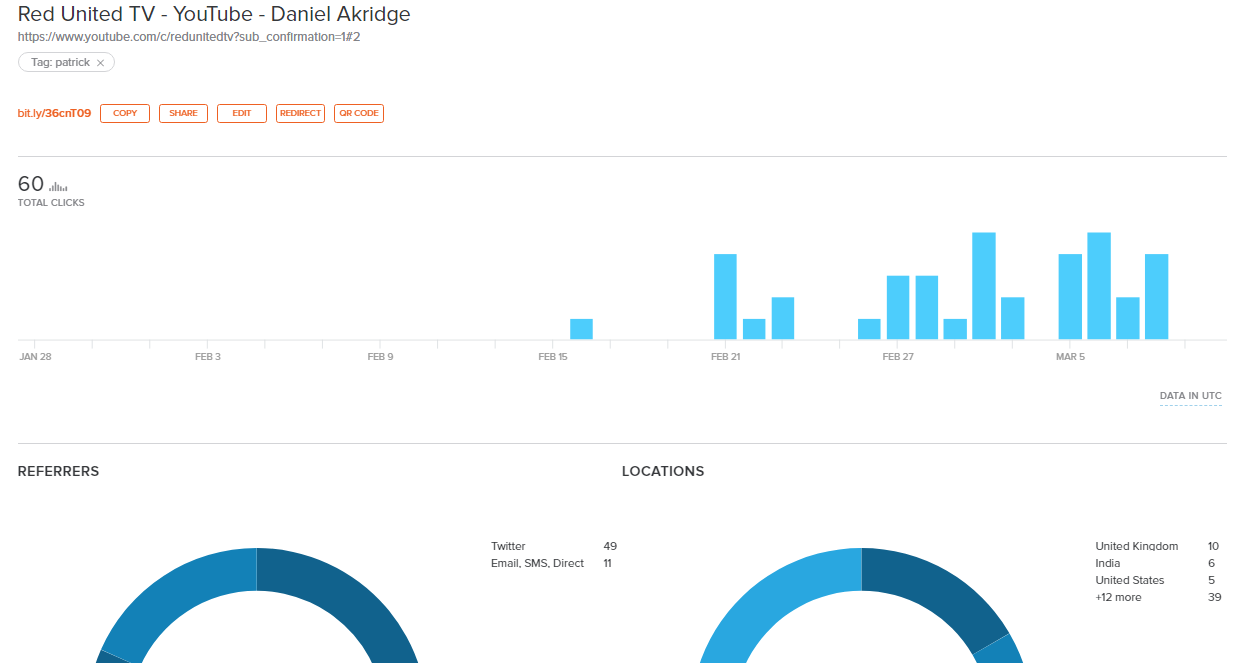Screen dimensions: 1250x663
Task: Click the Red United TV page title
Action: (x=214, y=14)
